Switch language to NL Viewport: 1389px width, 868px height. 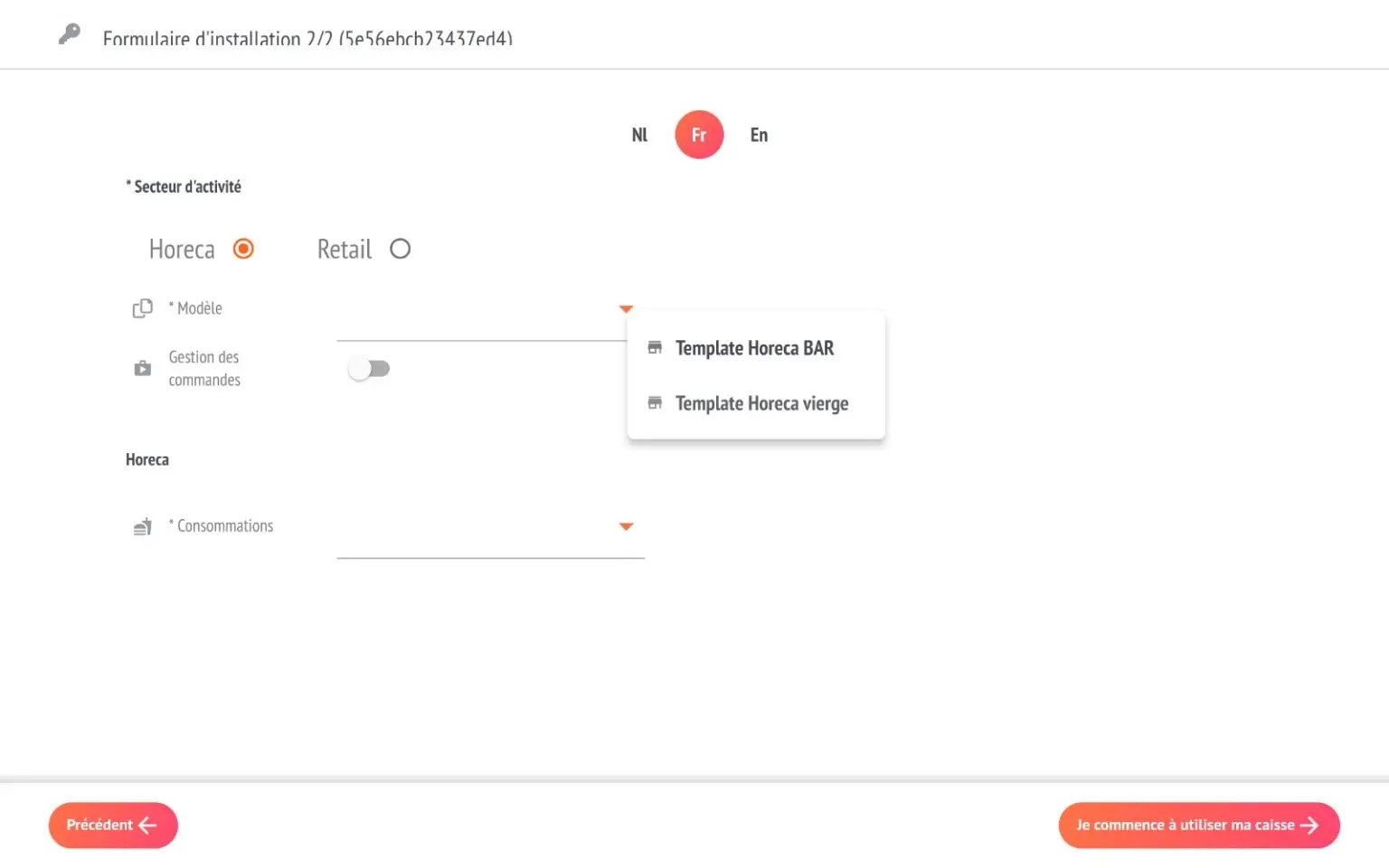(x=639, y=135)
